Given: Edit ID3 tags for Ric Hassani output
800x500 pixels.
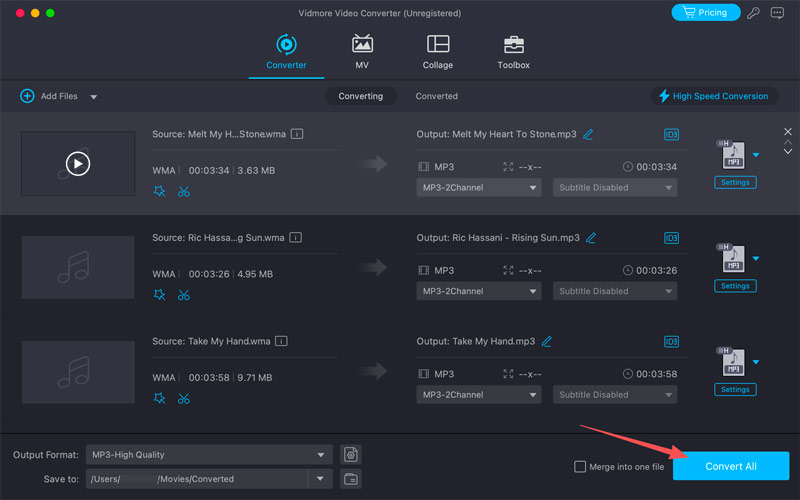Looking at the screenshot, I should click(671, 238).
